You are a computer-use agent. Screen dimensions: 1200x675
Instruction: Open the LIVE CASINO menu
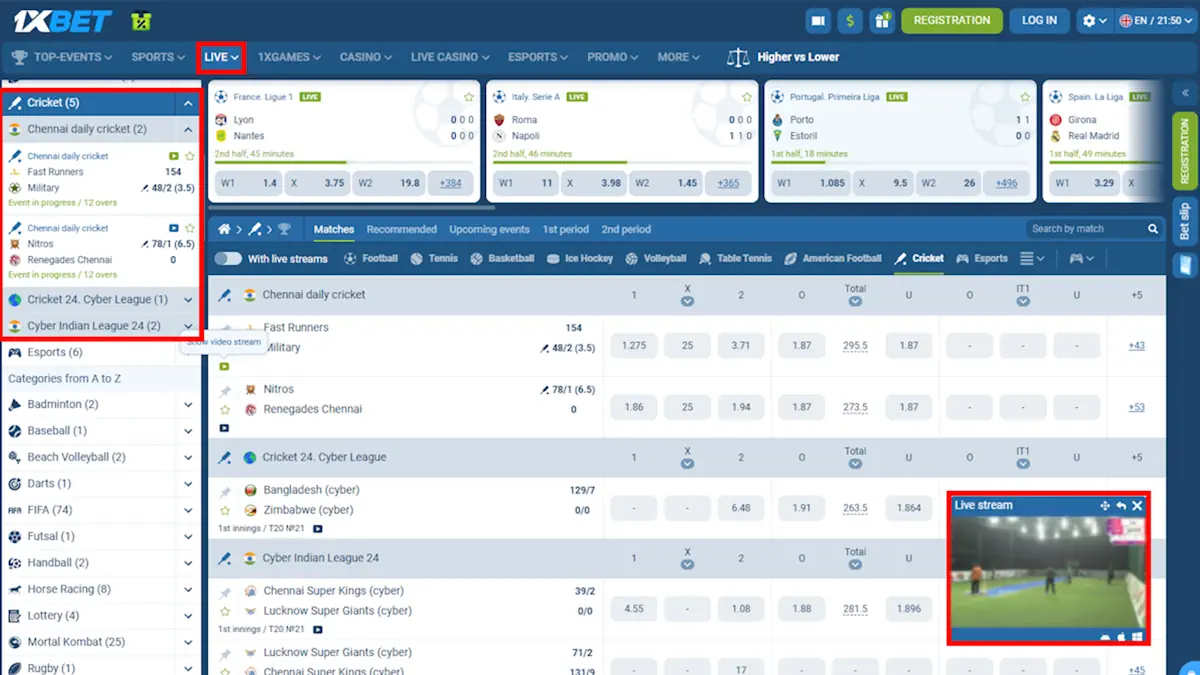tap(443, 57)
